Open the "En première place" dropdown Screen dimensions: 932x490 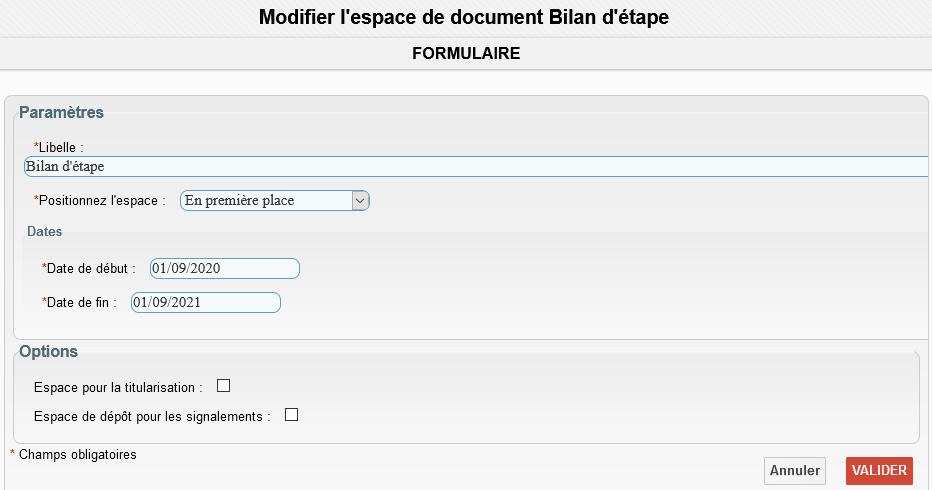pyautogui.click(x=275, y=200)
